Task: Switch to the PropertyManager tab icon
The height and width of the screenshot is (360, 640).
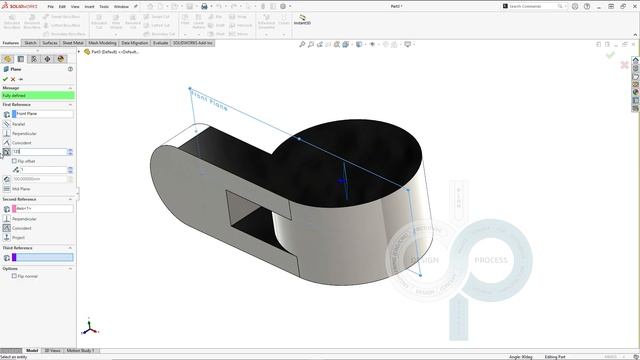Action: click(x=21, y=59)
